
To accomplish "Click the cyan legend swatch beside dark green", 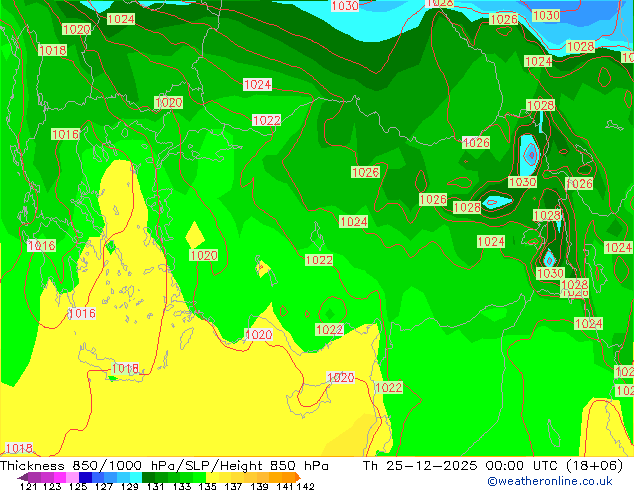I will point(136,477).
